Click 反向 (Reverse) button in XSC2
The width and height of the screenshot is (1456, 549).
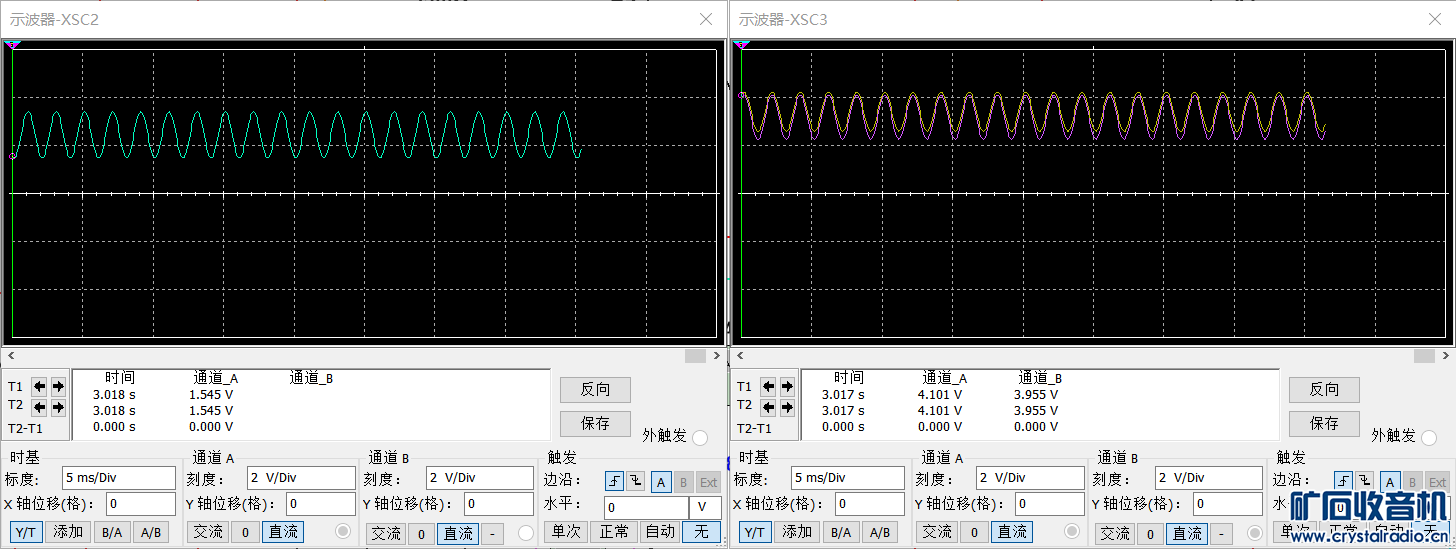click(595, 389)
